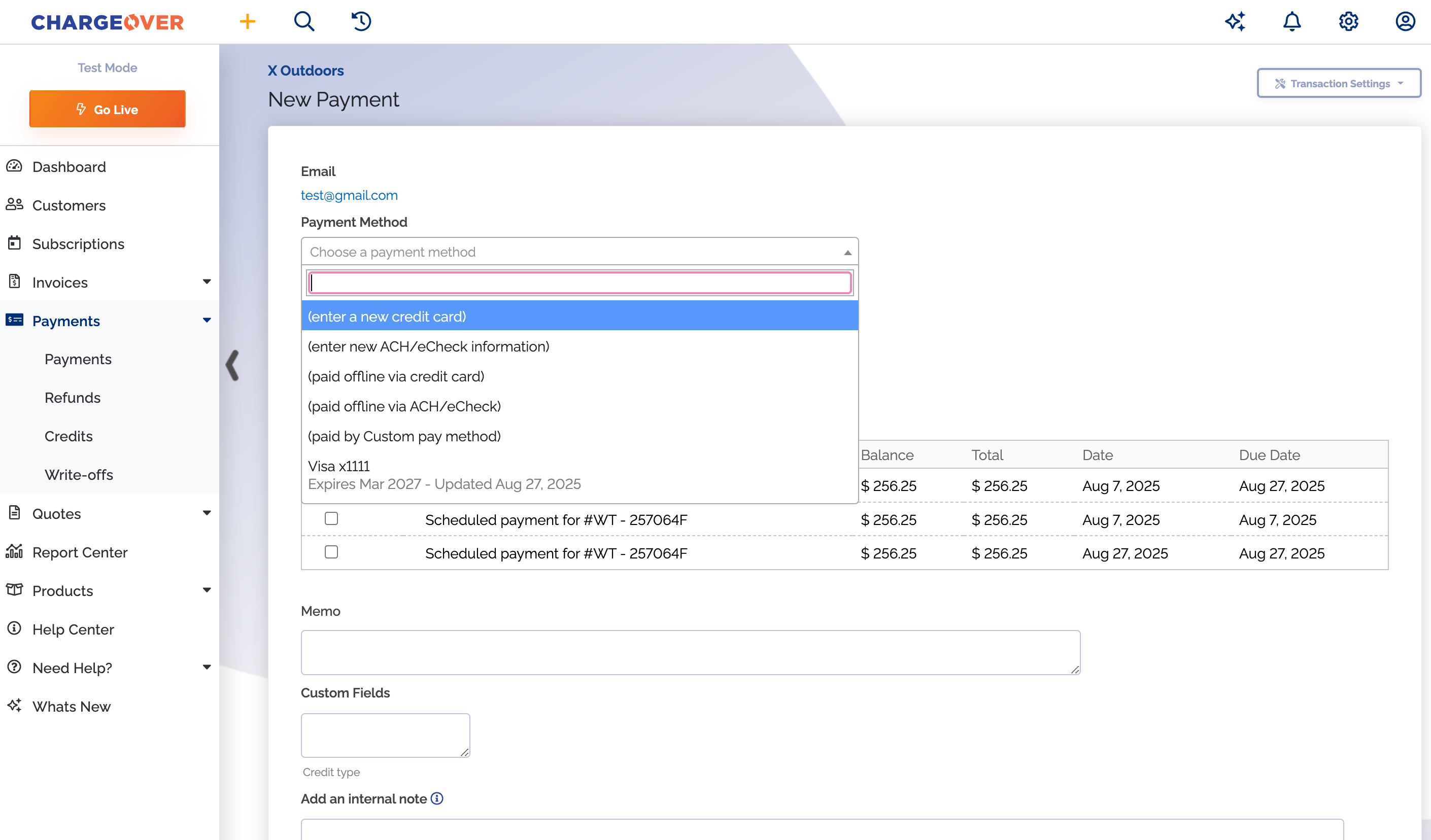This screenshot has width=1431, height=840.
Task: Expand the Quotes sidebar section
Action: [x=207, y=513]
